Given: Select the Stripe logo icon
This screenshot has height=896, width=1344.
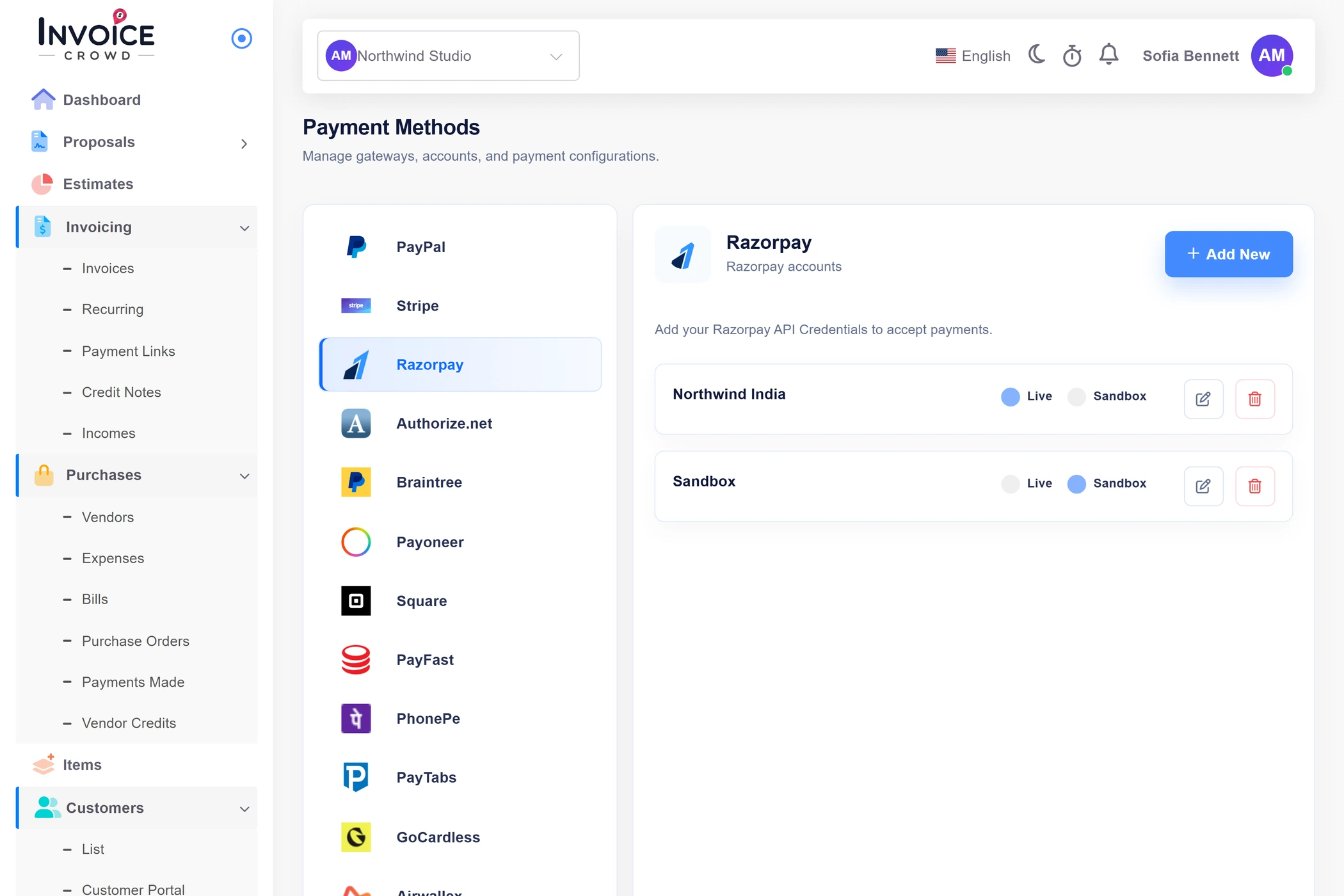Looking at the screenshot, I should [x=356, y=305].
